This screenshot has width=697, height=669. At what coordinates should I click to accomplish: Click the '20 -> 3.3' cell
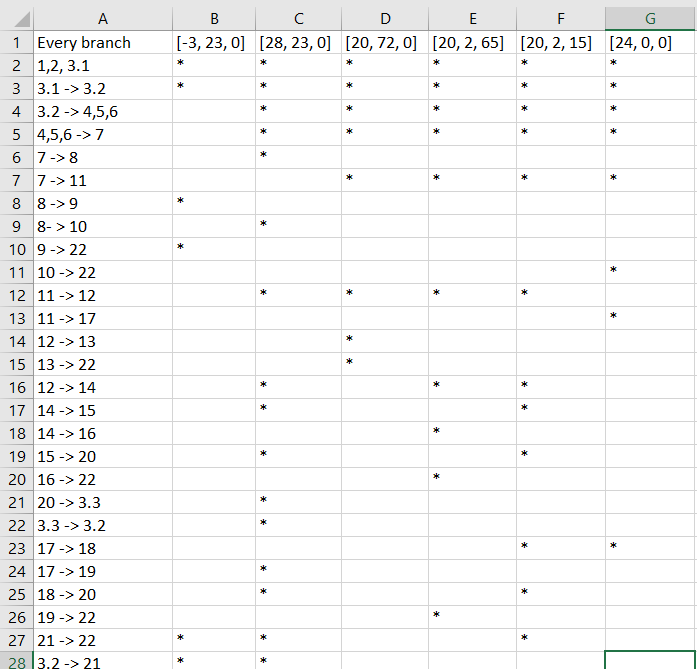point(103,503)
